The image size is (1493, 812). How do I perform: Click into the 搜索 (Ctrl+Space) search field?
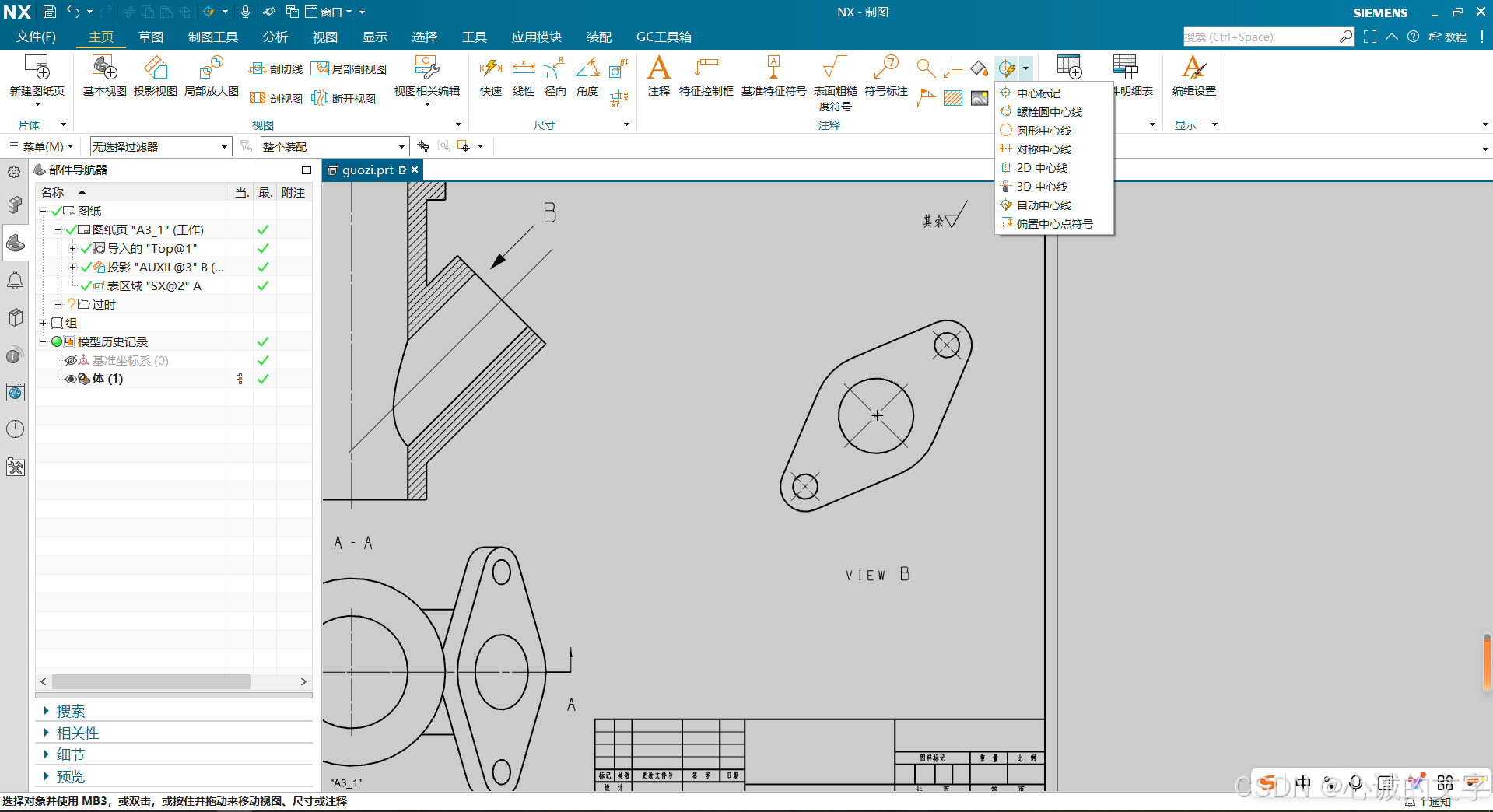pyautogui.click(x=1260, y=37)
